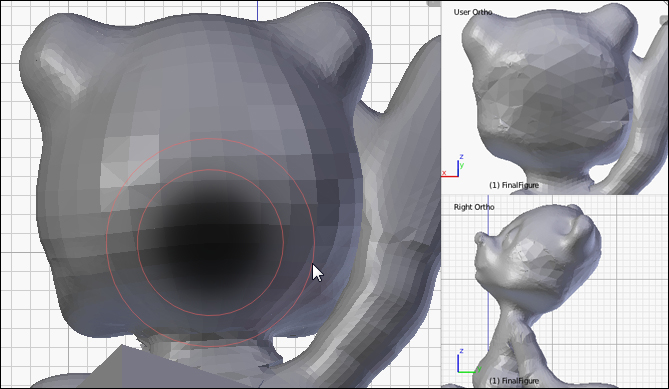Click the Right Ortho view label
This screenshot has height=389, width=669.
[x=474, y=207]
